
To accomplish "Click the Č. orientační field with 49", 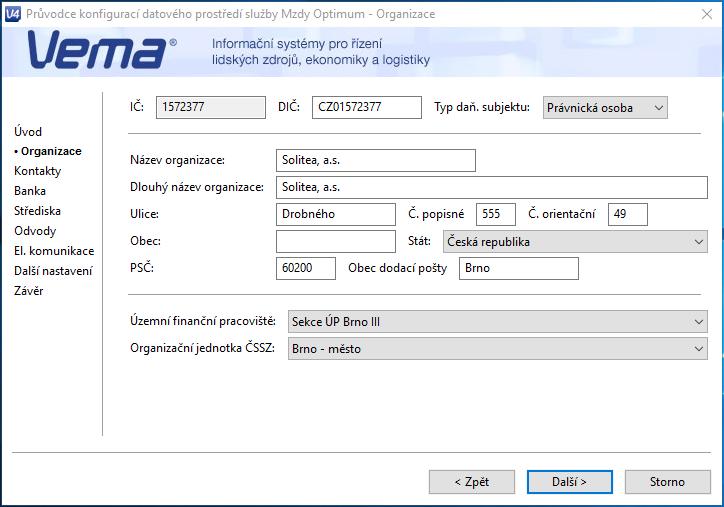I will click(627, 214).
